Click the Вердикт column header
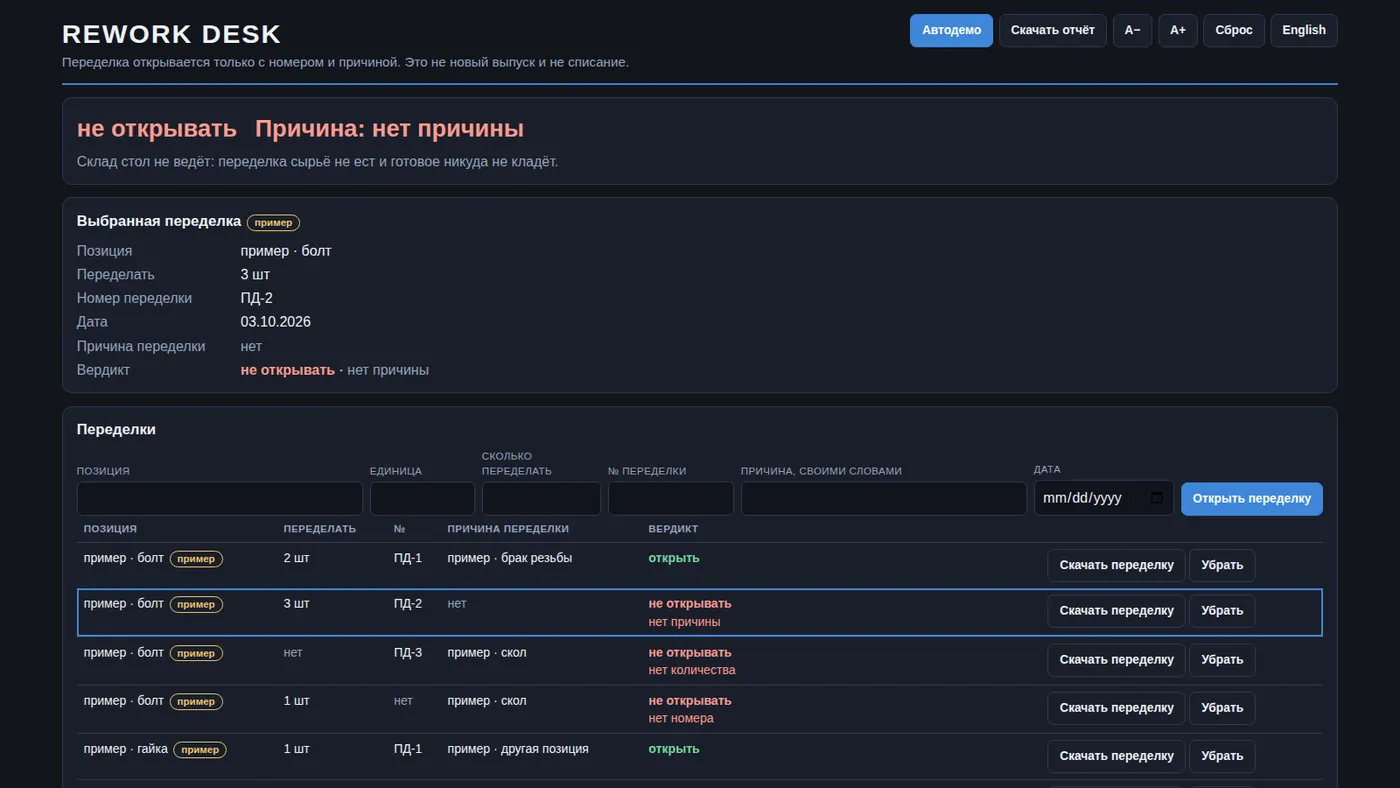The image size is (1400, 788). click(x=673, y=529)
